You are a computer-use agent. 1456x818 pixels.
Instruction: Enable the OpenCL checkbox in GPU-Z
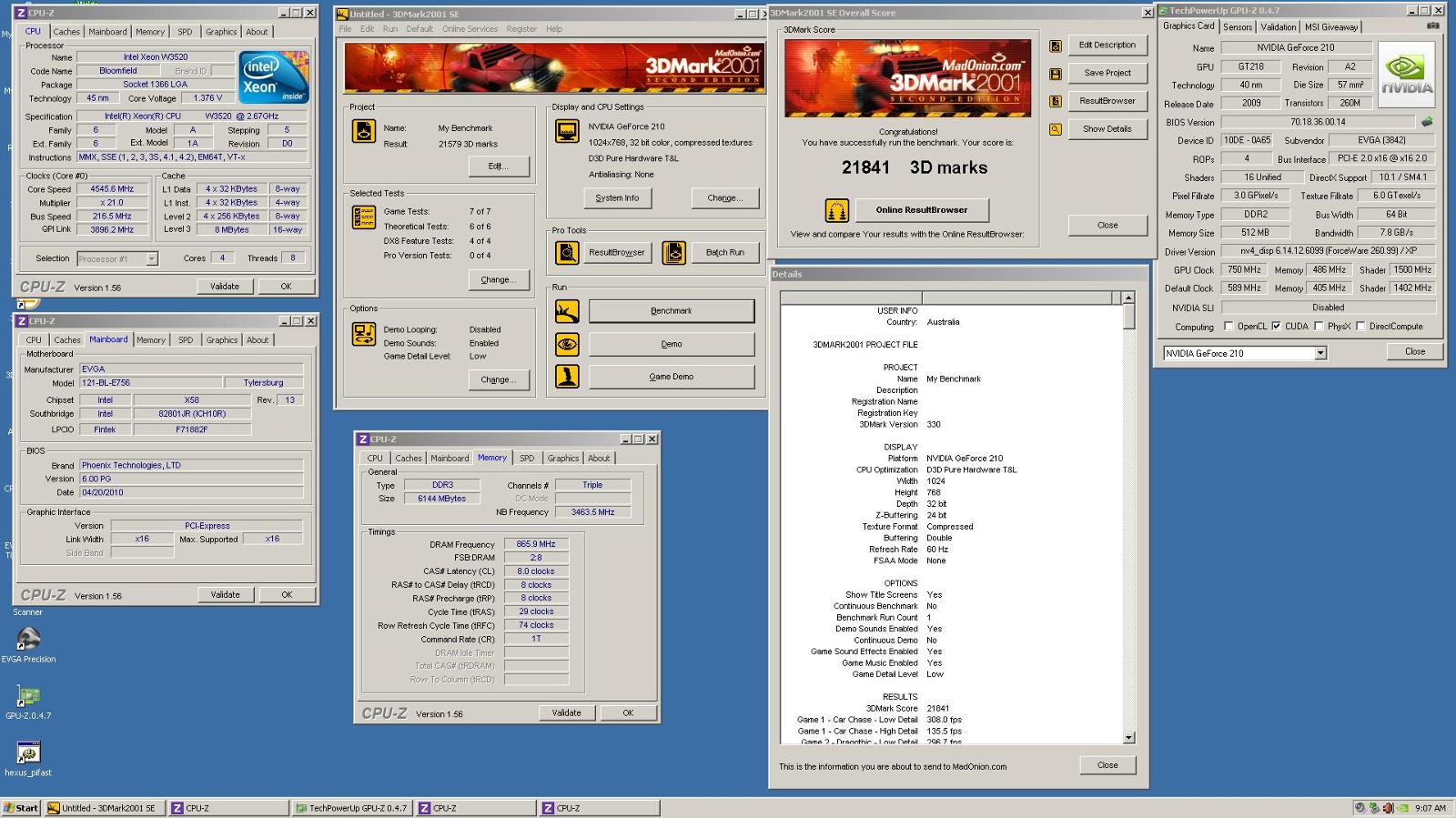(x=1228, y=326)
